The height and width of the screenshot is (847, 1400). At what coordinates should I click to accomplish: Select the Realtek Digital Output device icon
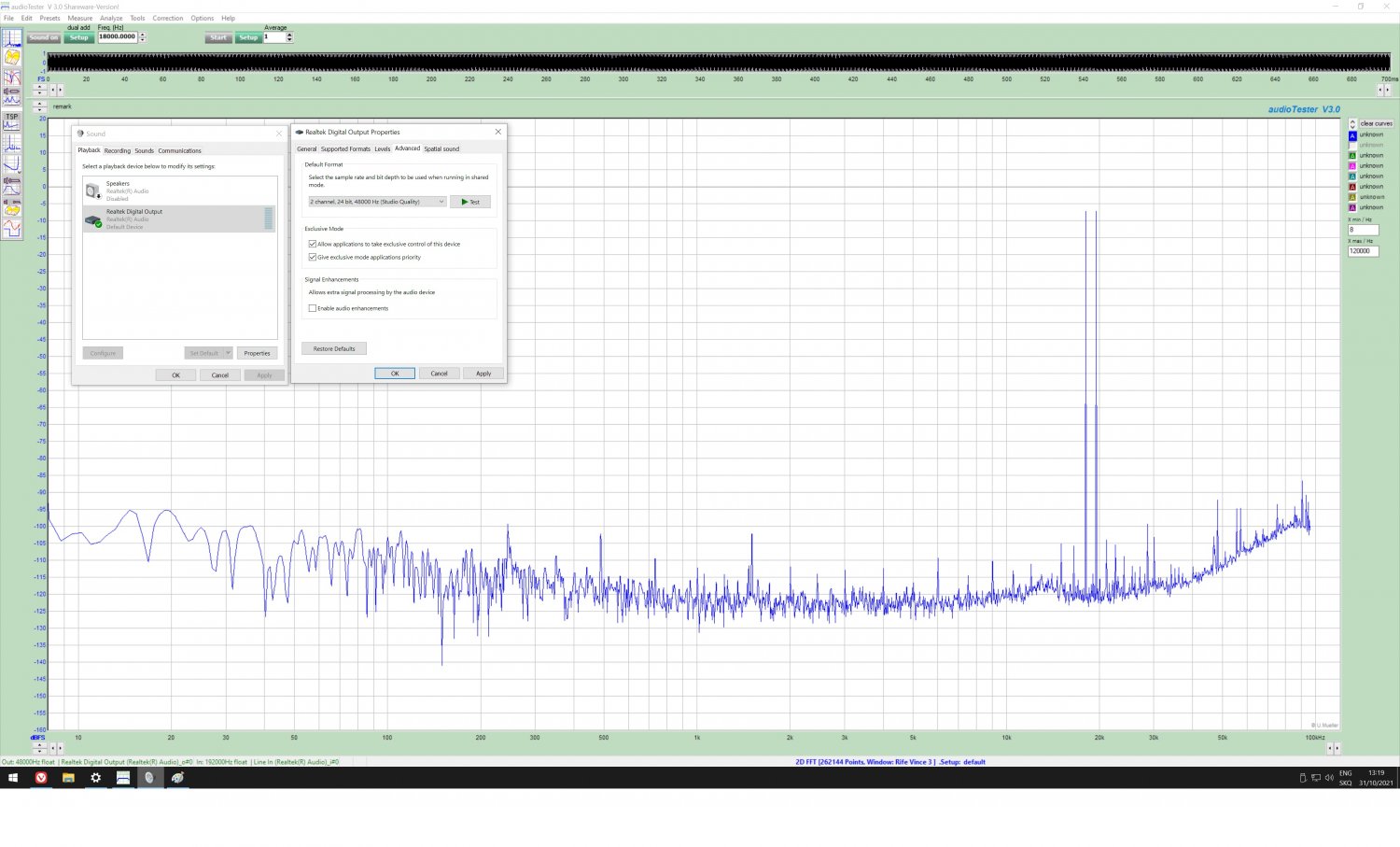pyautogui.click(x=93, y=219)
